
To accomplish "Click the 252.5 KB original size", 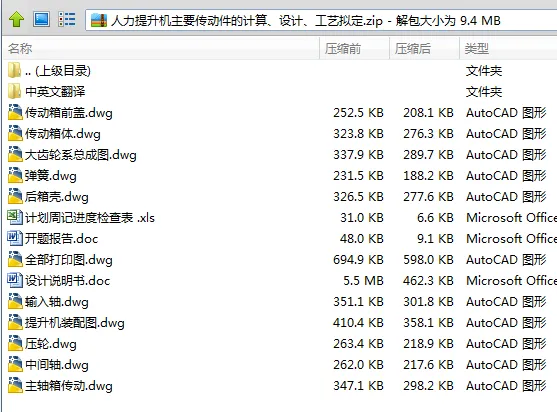I will pyautogui.click(x=358, y=113).
